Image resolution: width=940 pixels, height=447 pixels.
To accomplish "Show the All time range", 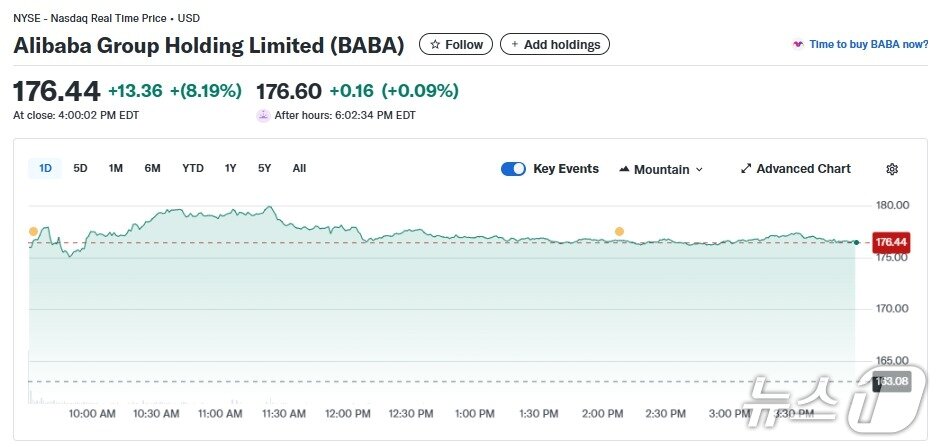I will (x=299, y=168).
